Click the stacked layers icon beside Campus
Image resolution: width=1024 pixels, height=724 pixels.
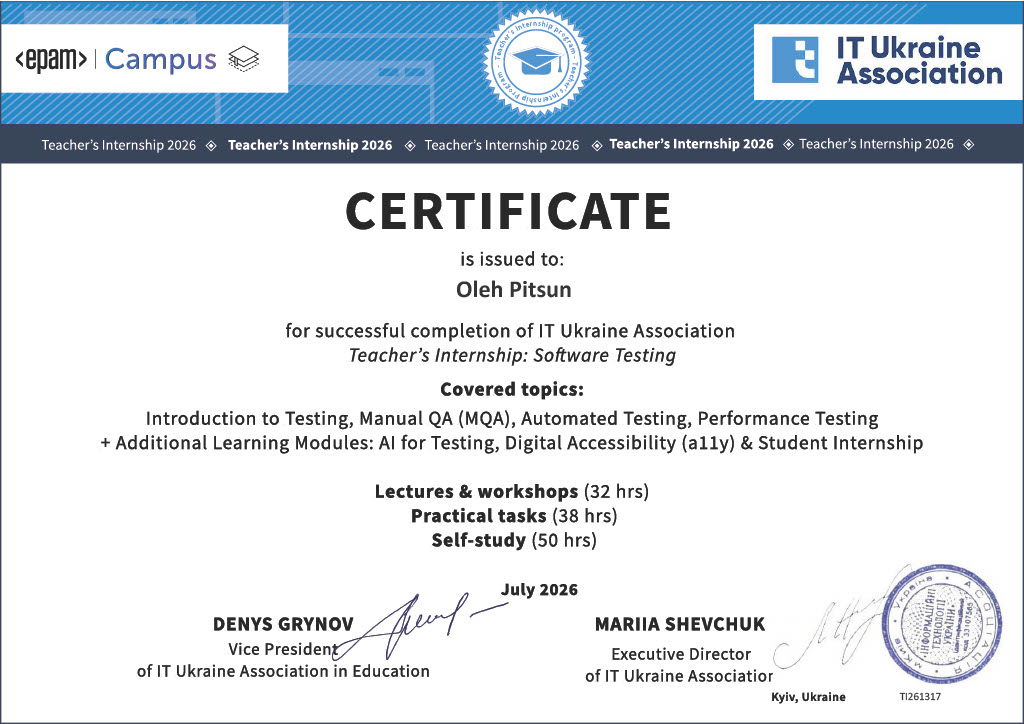(x=243, y=59)
